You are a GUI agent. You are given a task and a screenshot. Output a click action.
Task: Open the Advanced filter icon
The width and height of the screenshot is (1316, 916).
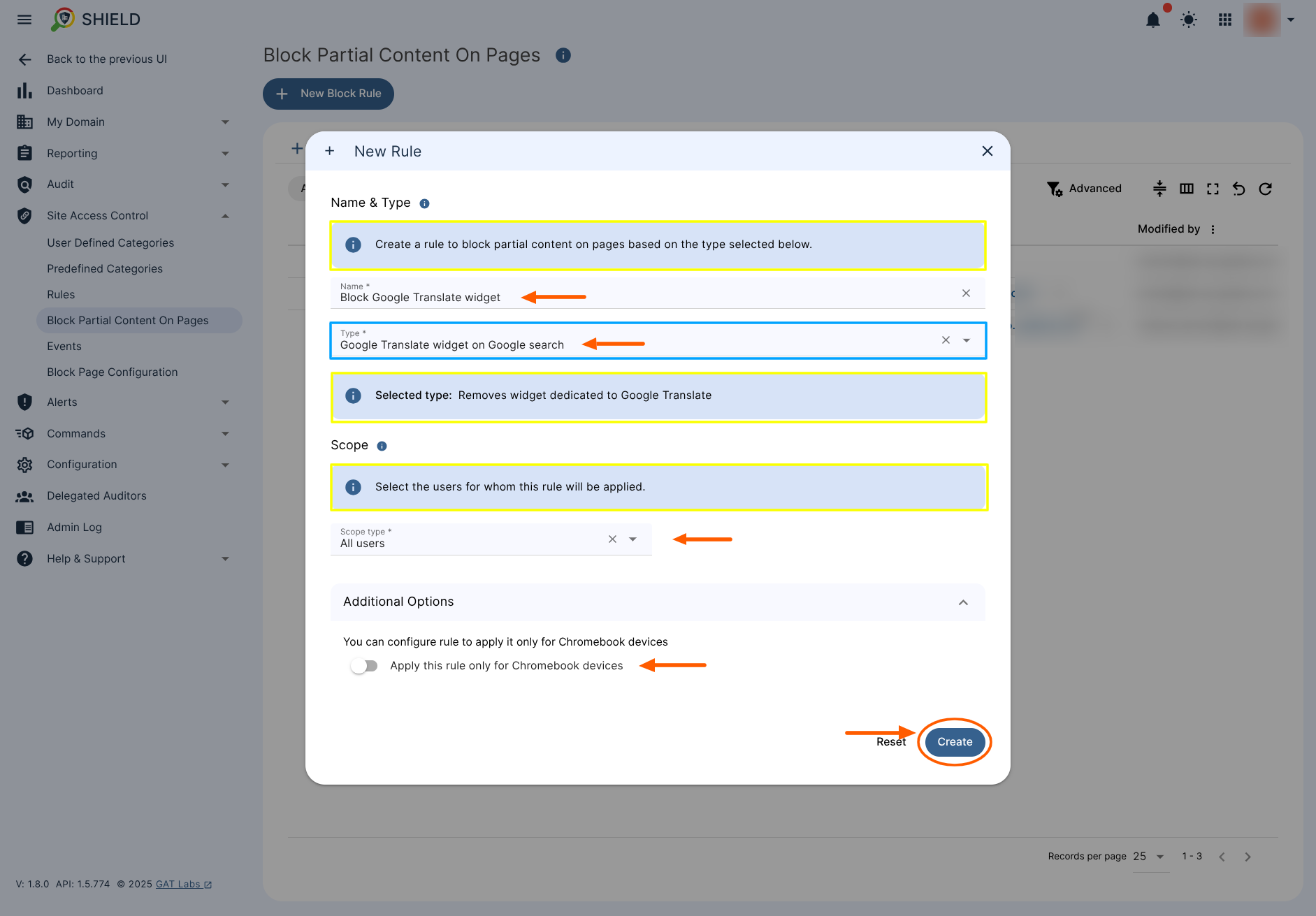1055,189
